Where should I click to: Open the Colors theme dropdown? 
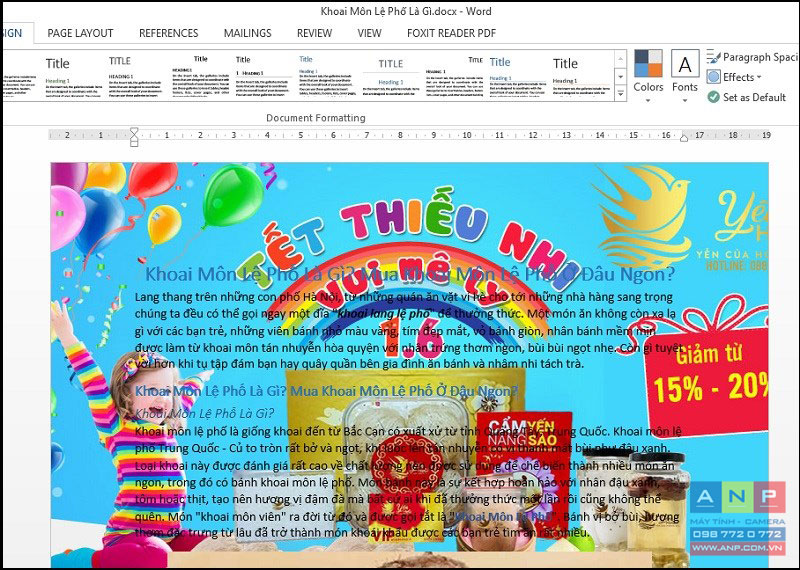(x=648, y=77)
